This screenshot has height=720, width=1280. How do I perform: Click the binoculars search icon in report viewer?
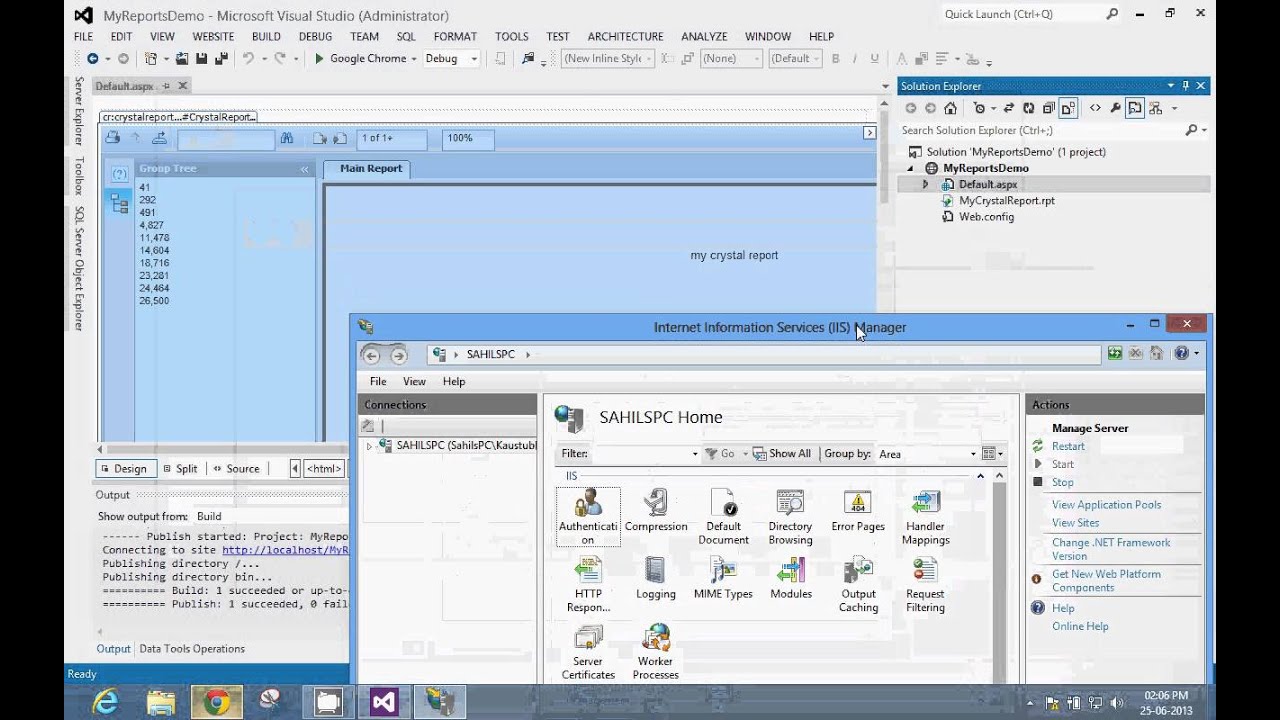(x=287, y=138)
